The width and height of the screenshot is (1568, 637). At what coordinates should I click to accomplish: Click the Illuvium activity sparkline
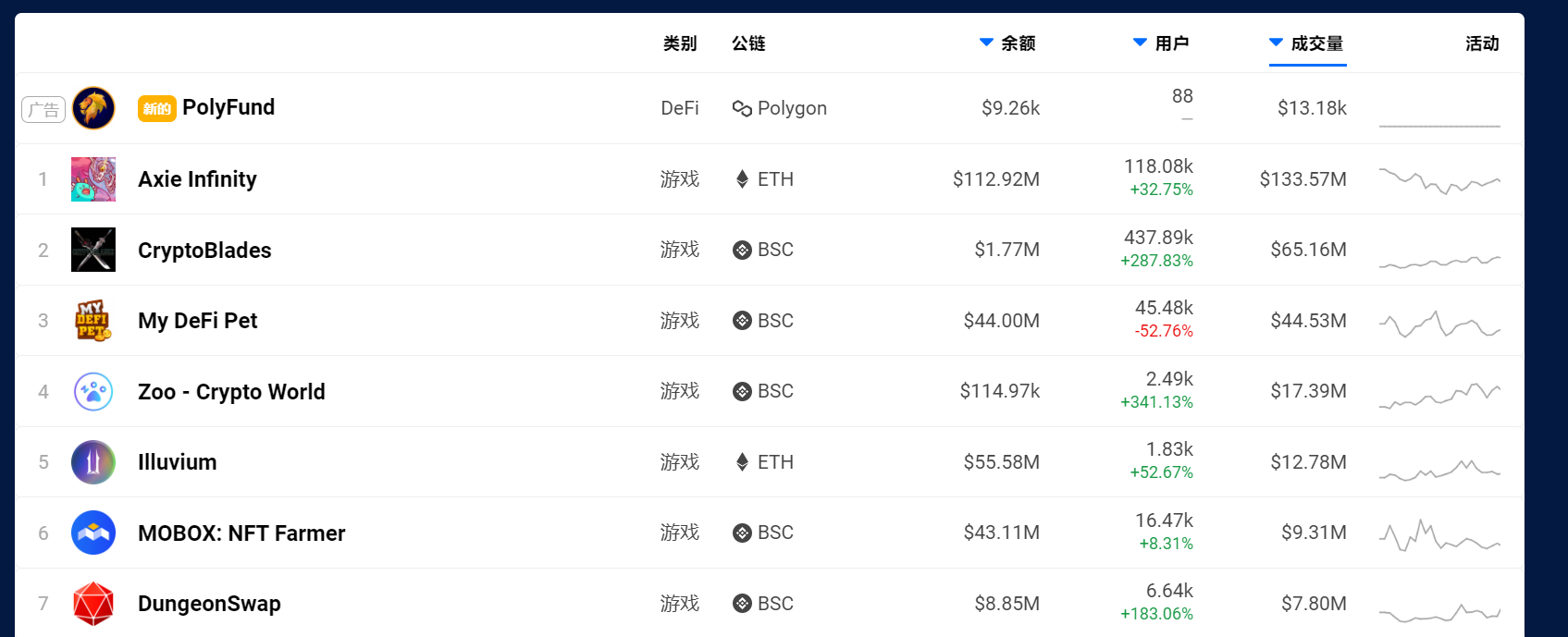pos(1439,470)
